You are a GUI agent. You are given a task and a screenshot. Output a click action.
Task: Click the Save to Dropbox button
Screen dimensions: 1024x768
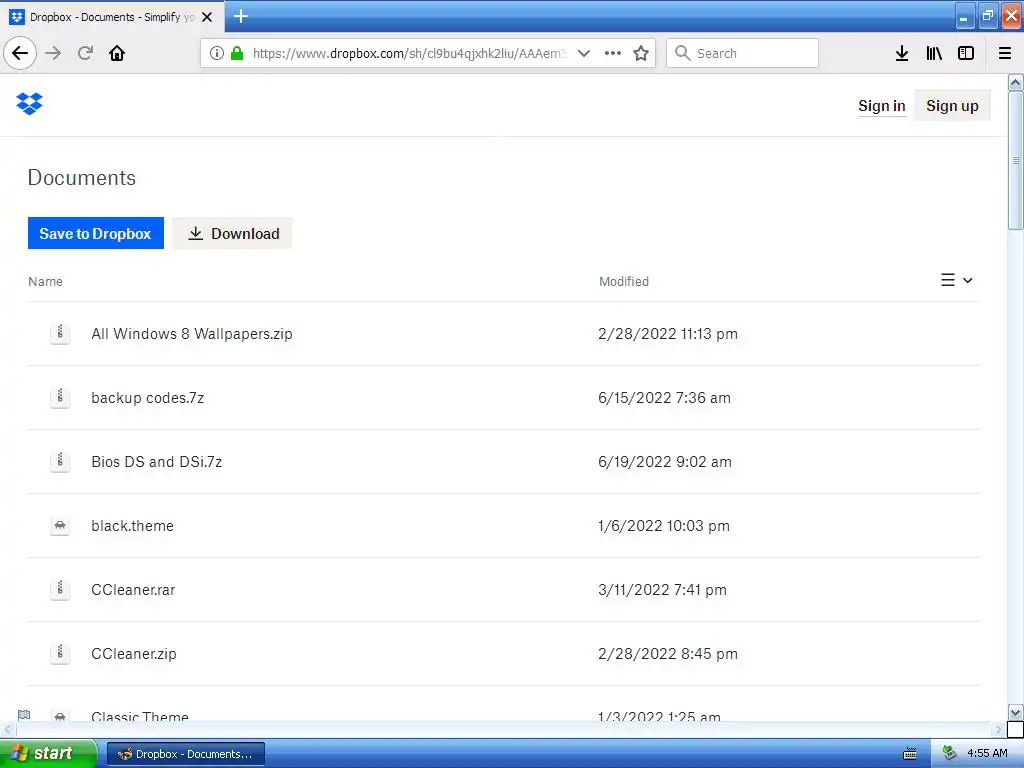95,233
